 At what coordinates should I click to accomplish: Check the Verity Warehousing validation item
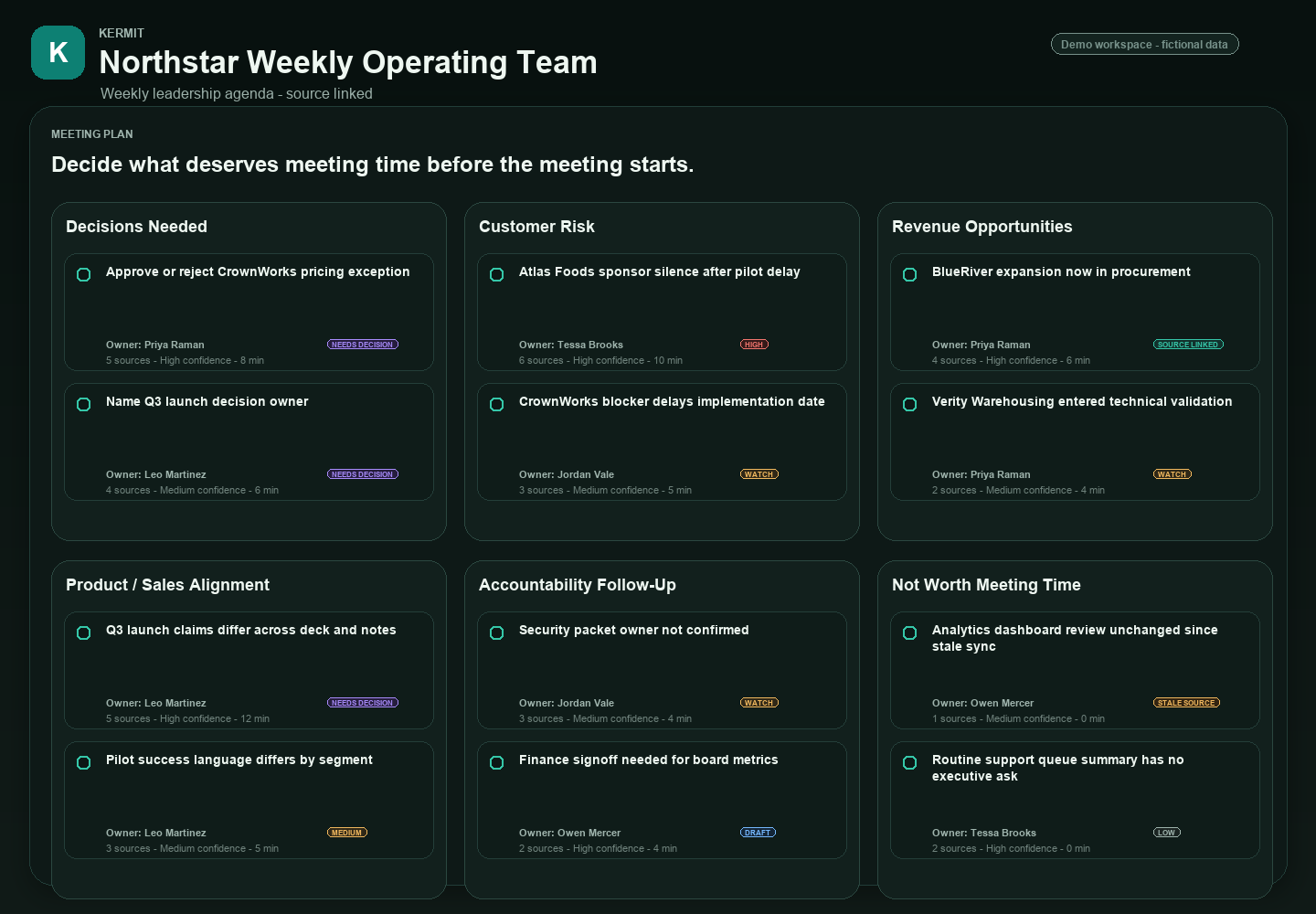click(910, 404)
